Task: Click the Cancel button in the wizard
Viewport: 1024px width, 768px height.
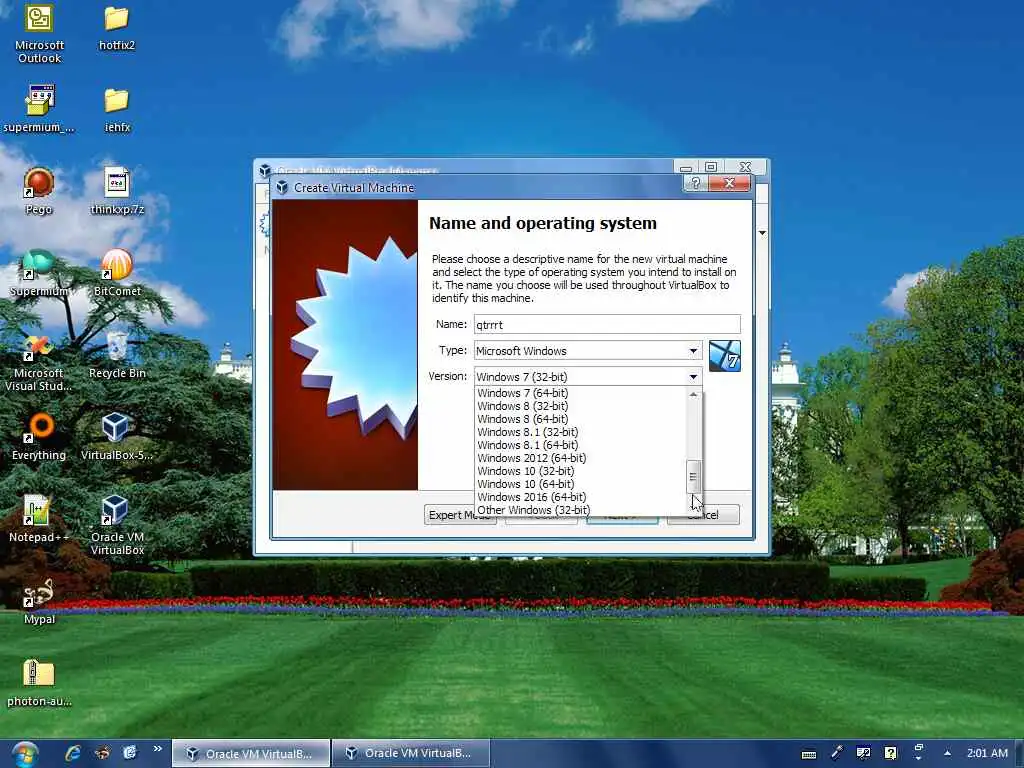Action: 703,515
